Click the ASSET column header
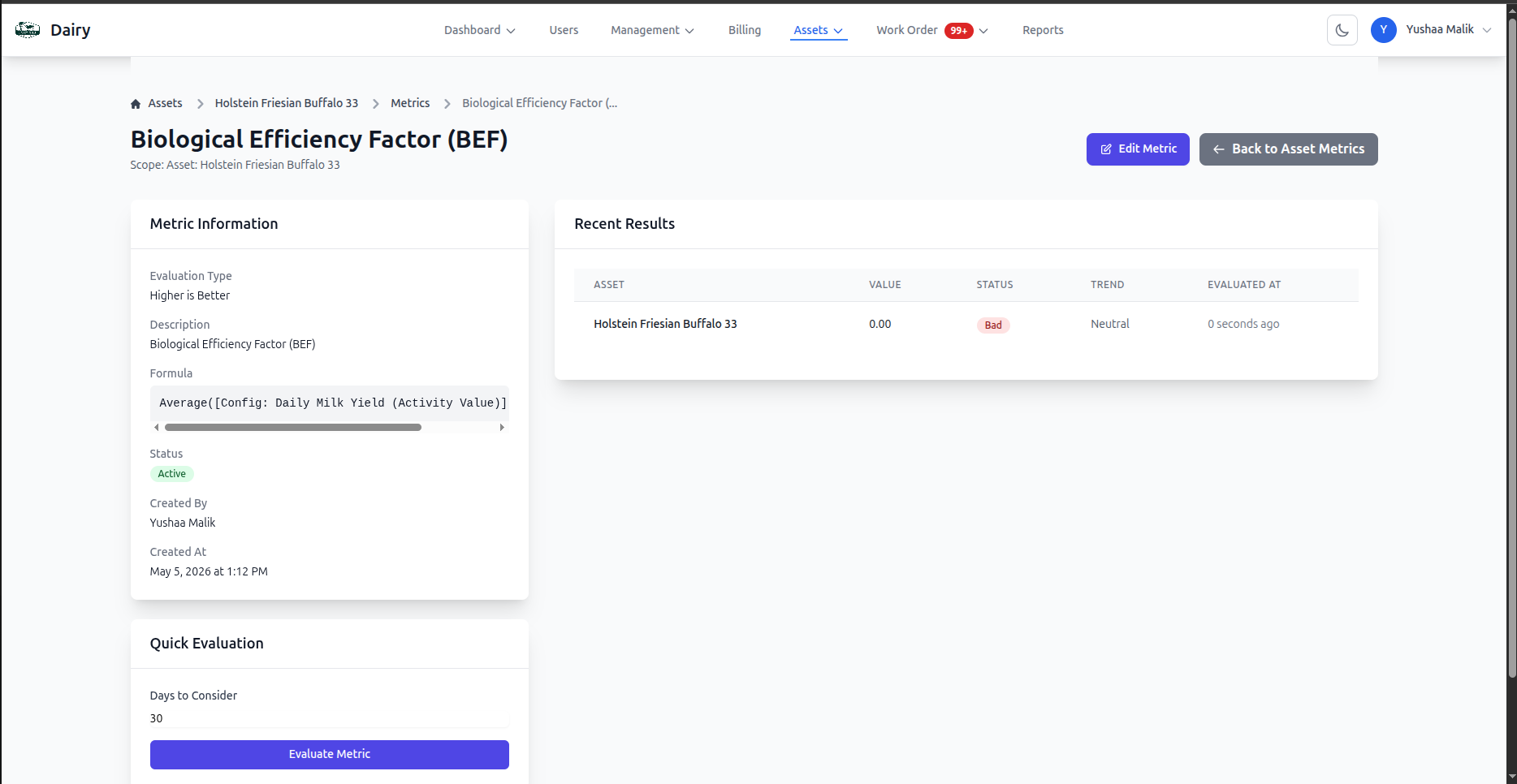 pyautogui.click(x=609, y=285)
